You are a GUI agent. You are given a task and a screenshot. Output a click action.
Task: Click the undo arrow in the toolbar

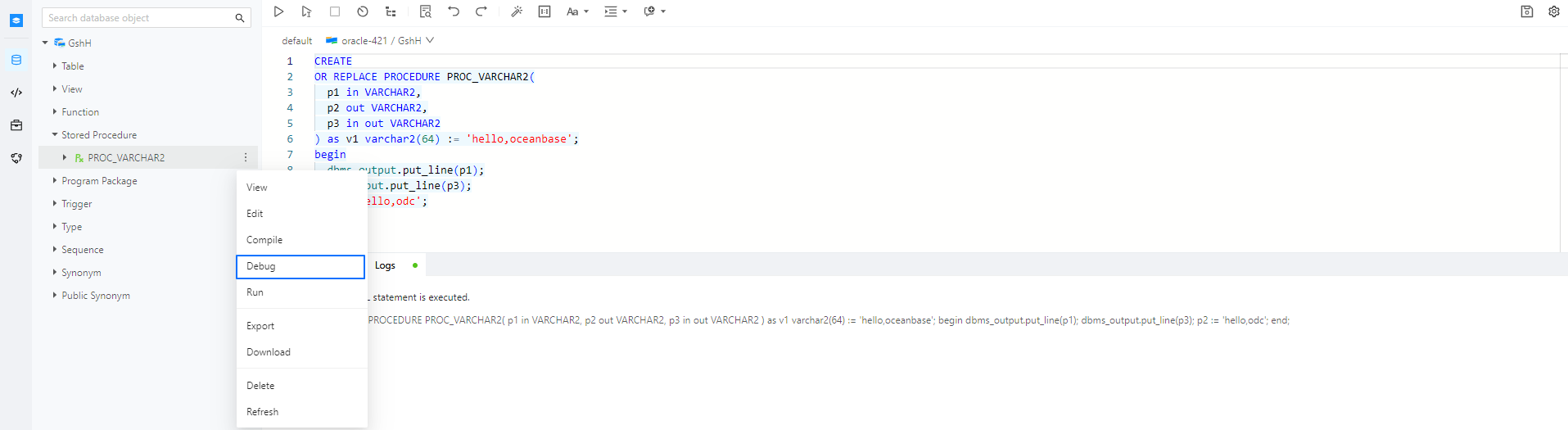pyautogui.click(x=454, y=11)
